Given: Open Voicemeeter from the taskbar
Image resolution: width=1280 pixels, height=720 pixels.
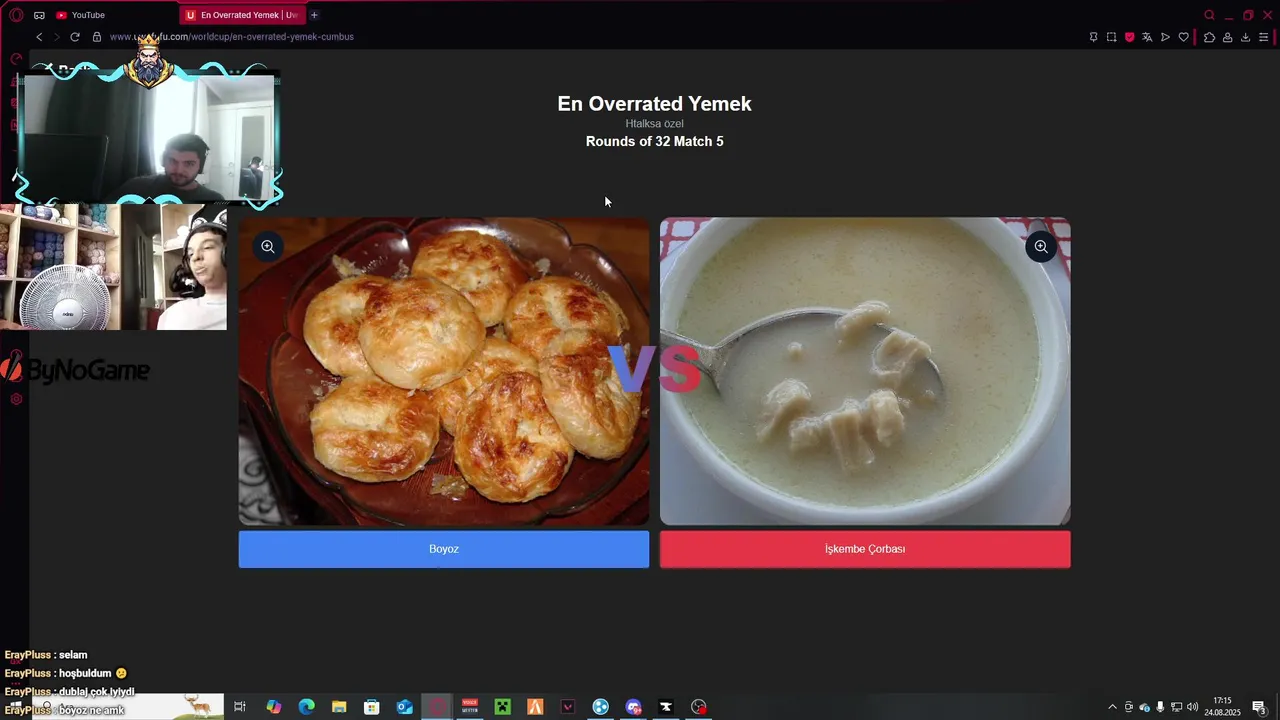Looking at the screenshot, I should [x=470, y=707].
